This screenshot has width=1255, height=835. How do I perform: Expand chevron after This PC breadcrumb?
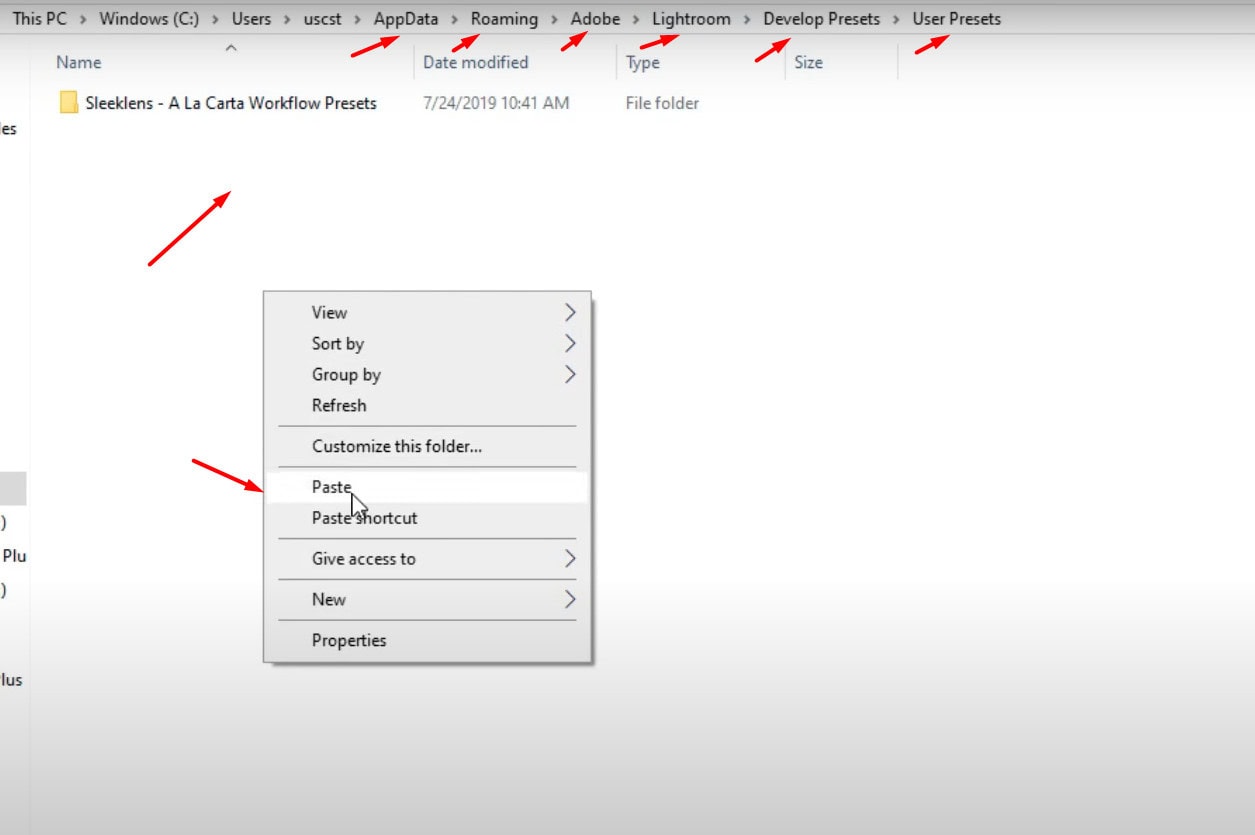click(83, 20)
